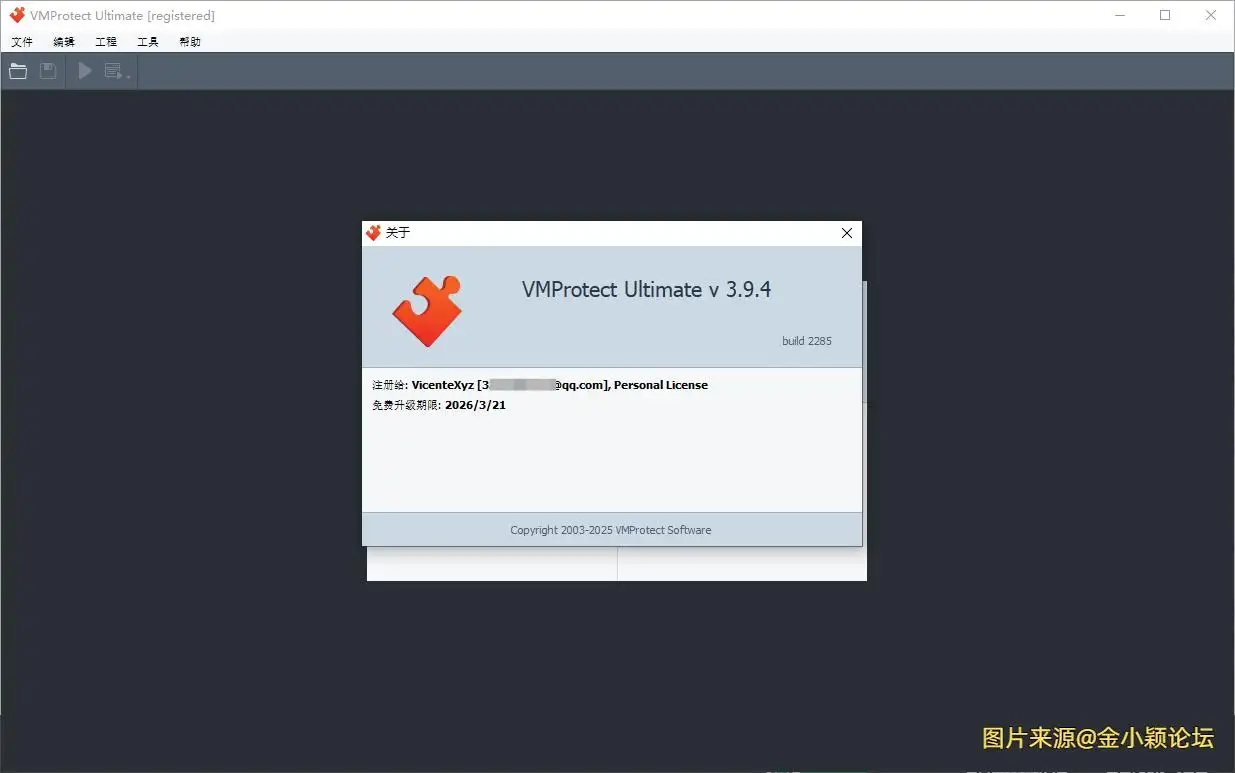Screen dimensions: 1235x773
Task: Expand the small arrow beside the execute icon
Action: pos(129,76)
